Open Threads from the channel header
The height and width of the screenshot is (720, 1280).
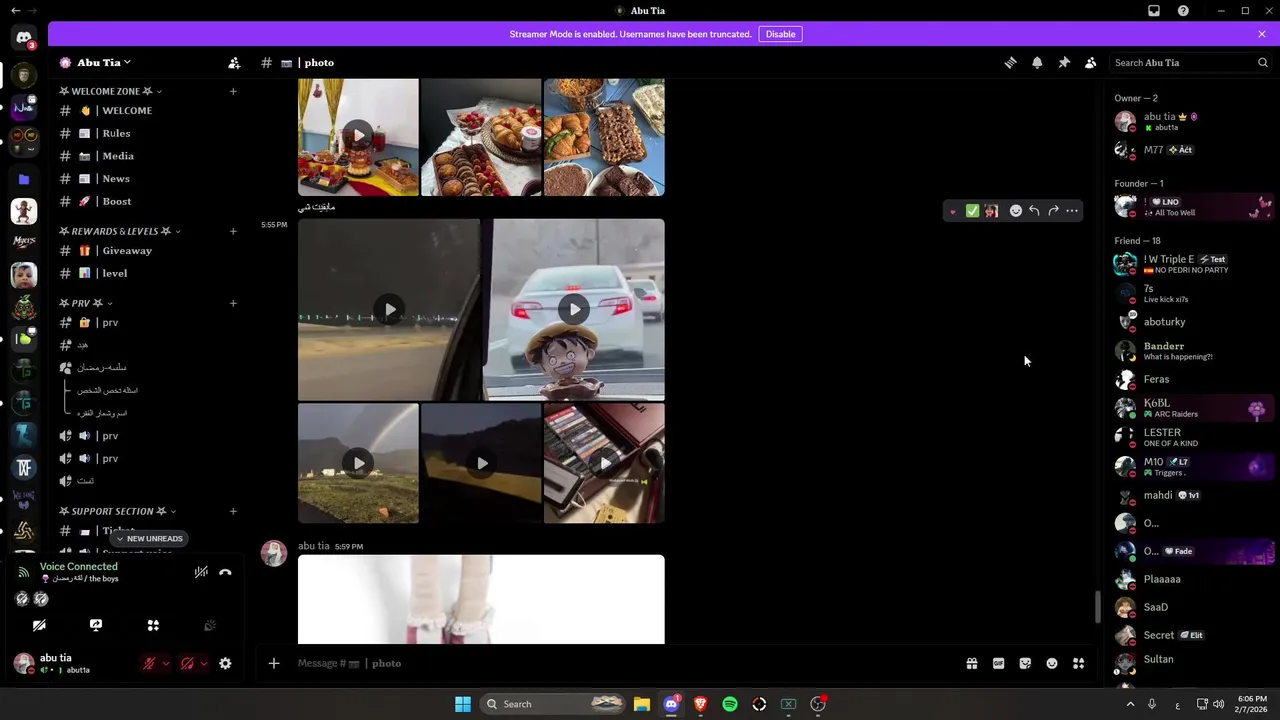(x=1010, y=62)
